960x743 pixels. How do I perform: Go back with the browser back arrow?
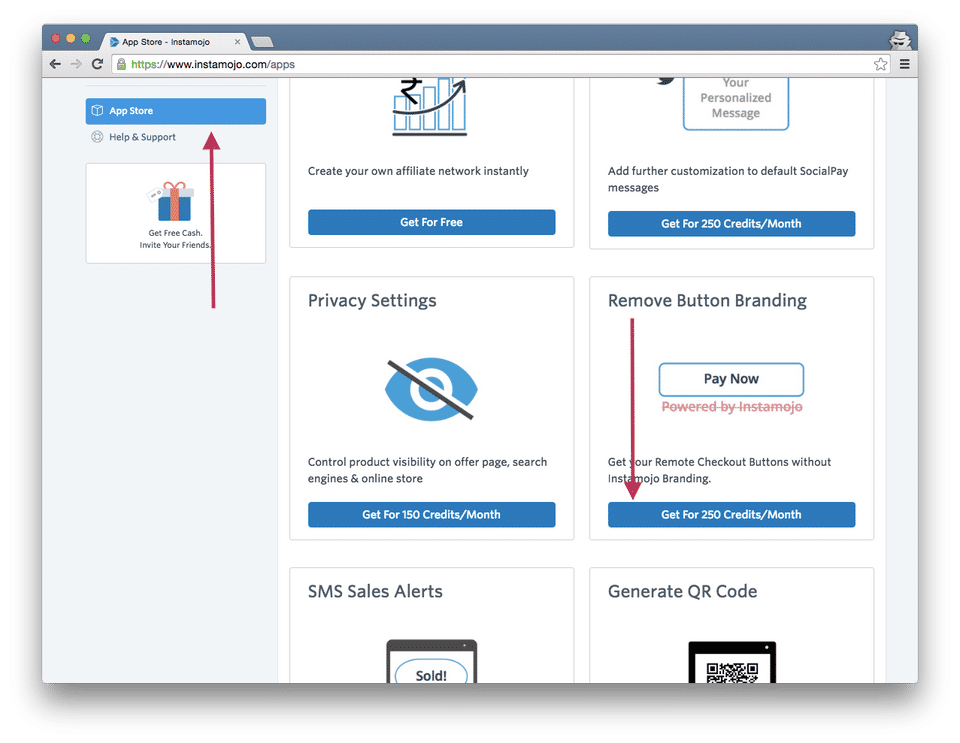coord(55,64)
